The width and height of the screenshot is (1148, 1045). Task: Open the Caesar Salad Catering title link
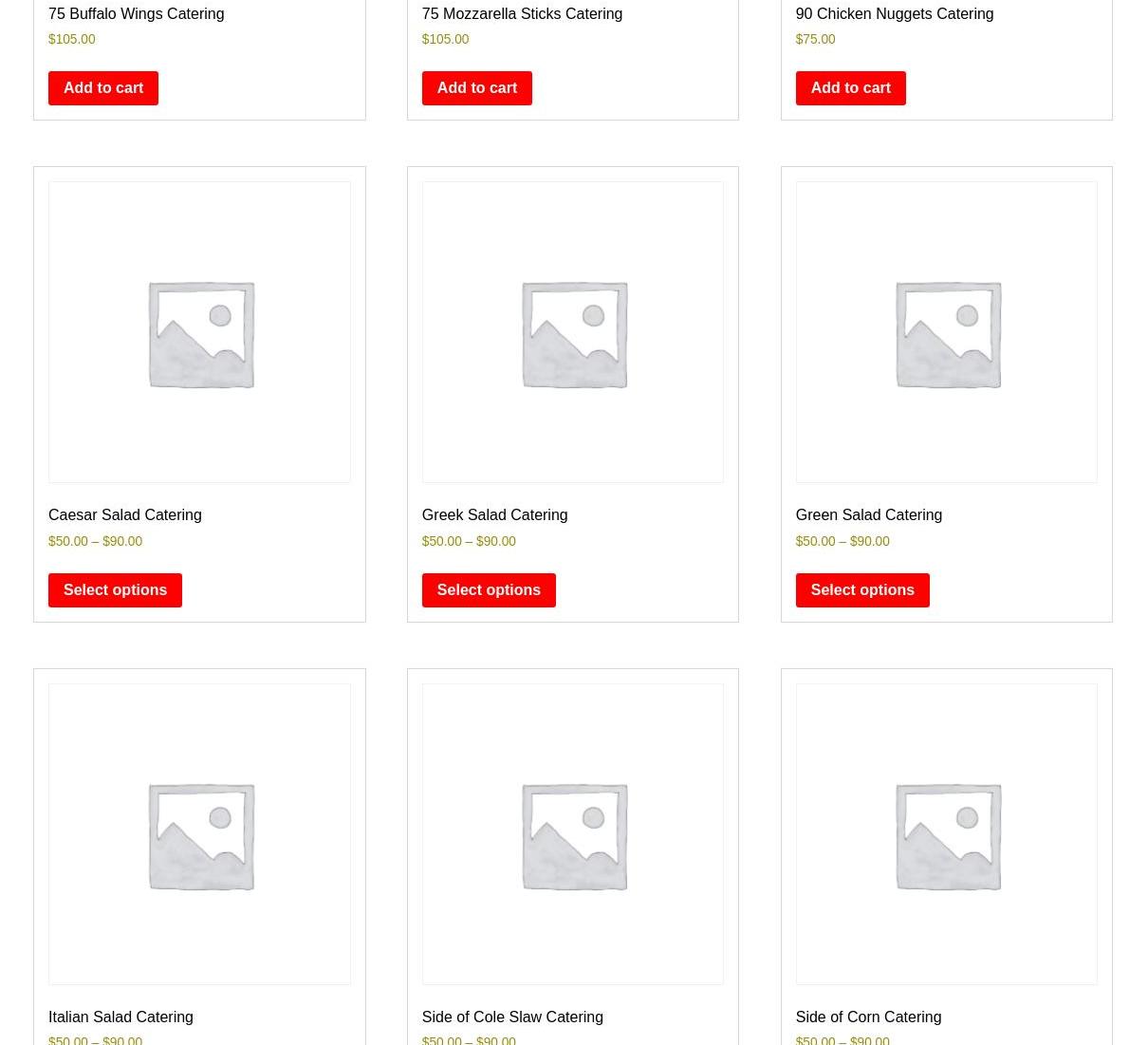[x=124, y=515]
